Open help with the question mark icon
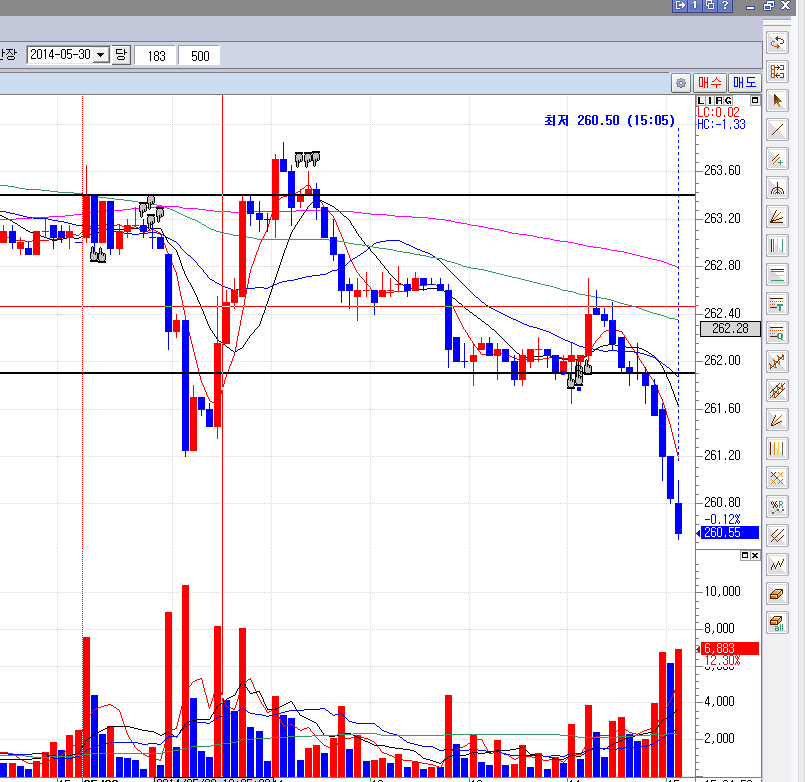Viewport: 805px width, 782px height. [x=725, y=5]
